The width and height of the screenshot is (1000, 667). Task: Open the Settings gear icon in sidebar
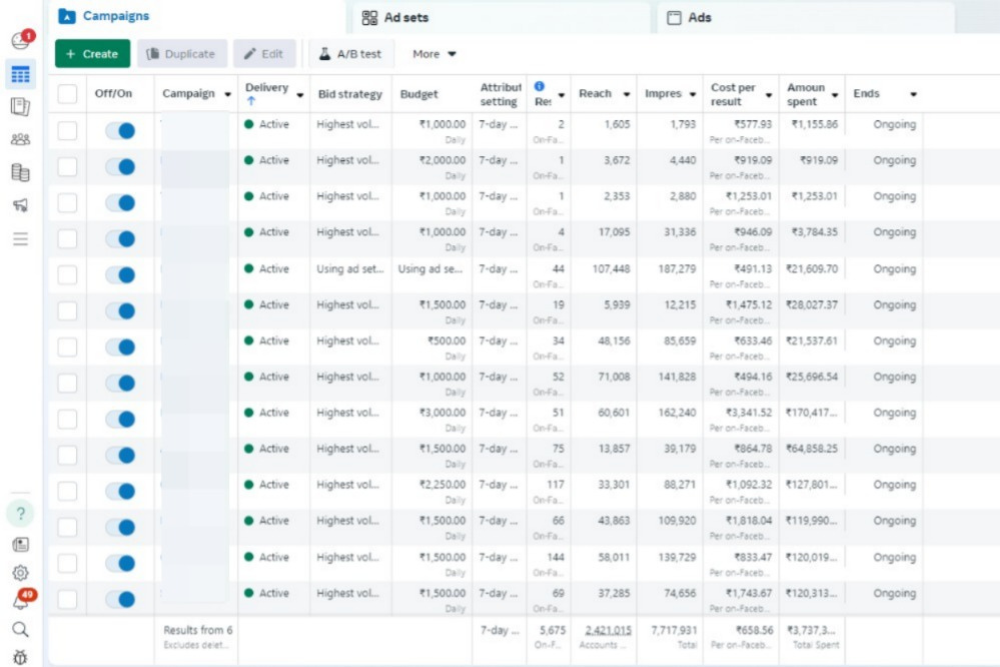point(20,573)
